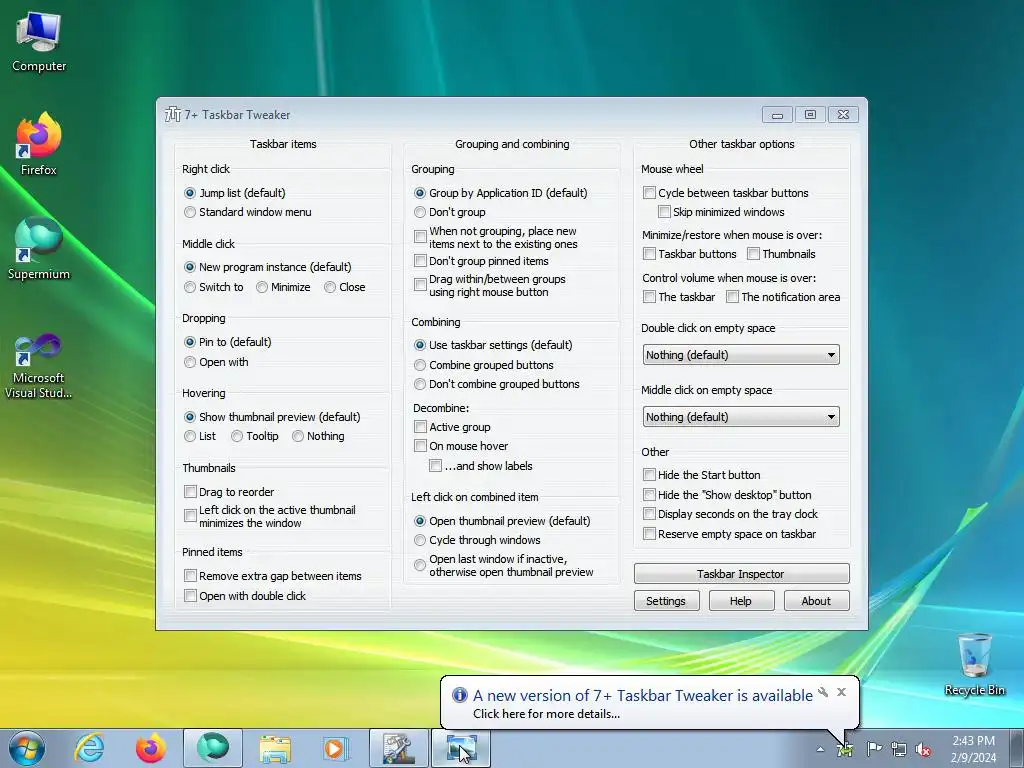Click the 7+ Taskbar Tweaker title icon
This screenshot has height=768, width=1024.
tap(172, 114)
